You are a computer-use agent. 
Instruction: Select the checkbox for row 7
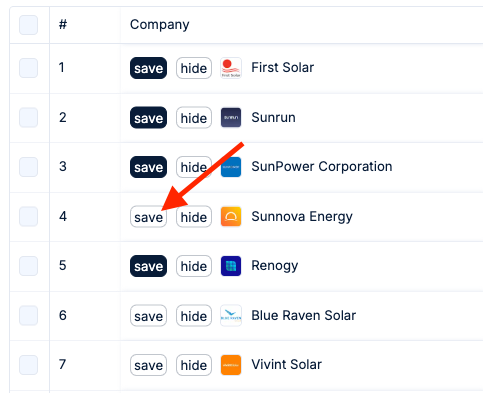point(28,365)
